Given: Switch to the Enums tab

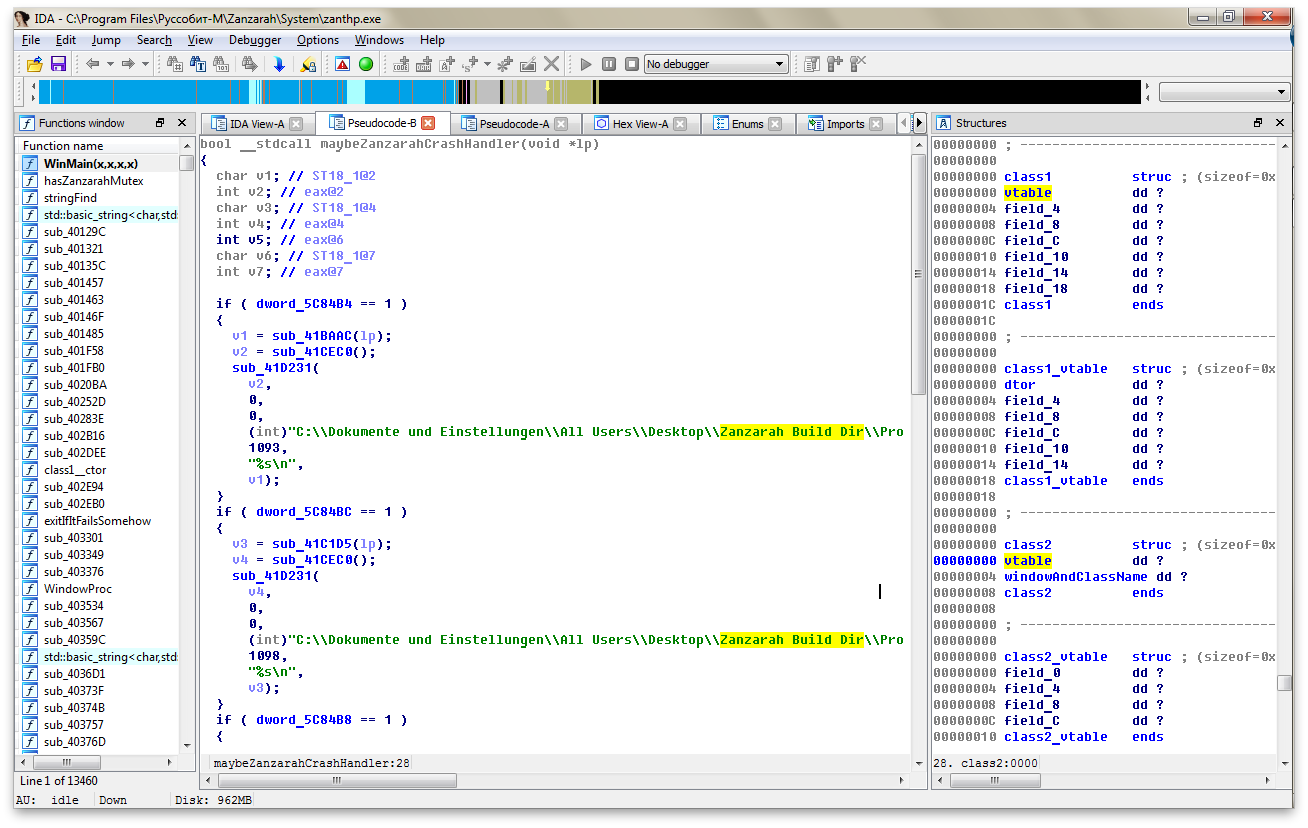Looking at the screenshot, I should (747, 124).
